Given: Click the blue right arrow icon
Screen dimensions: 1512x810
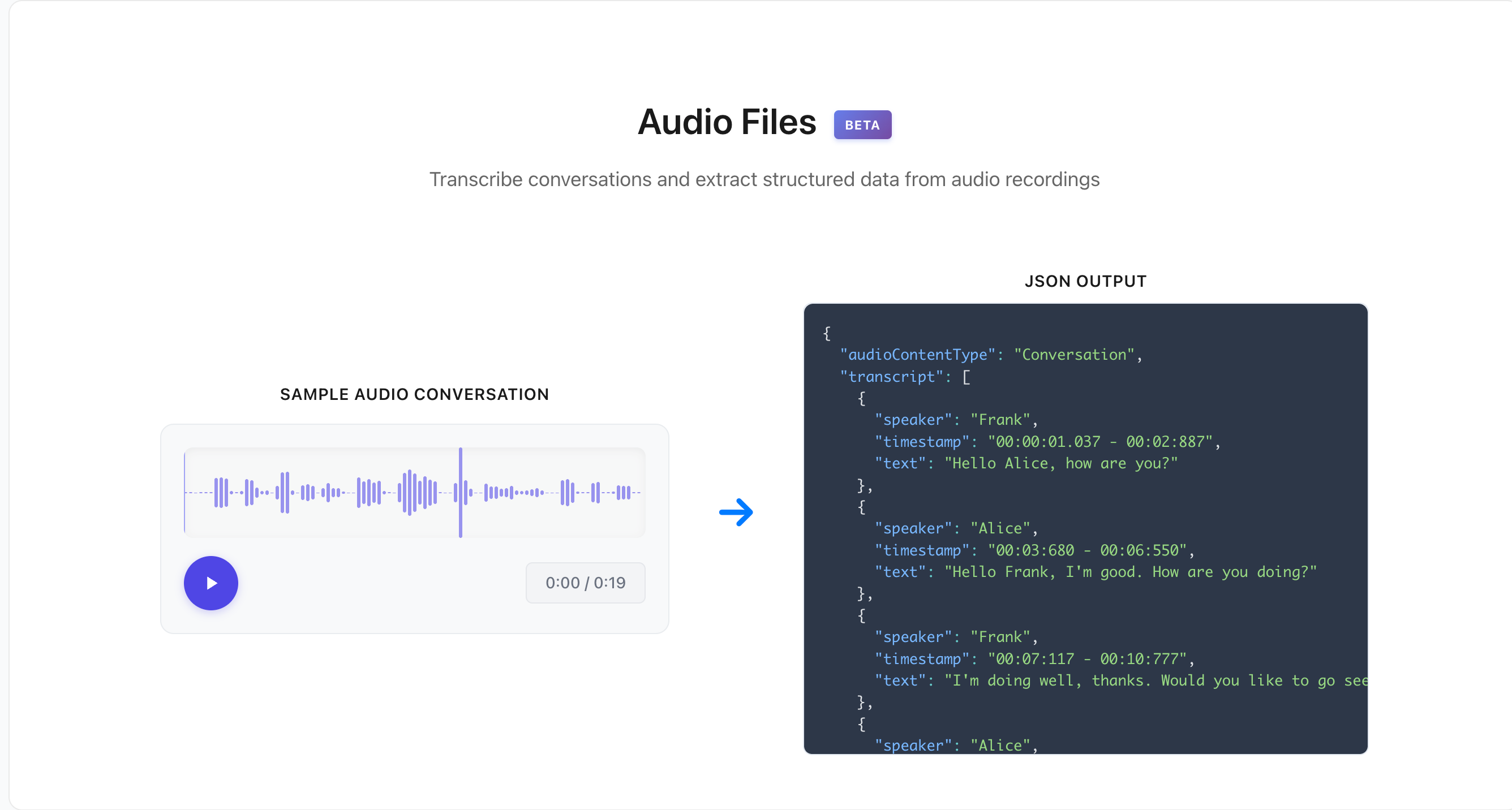Looking at the screenshot, I should (736, 512).
